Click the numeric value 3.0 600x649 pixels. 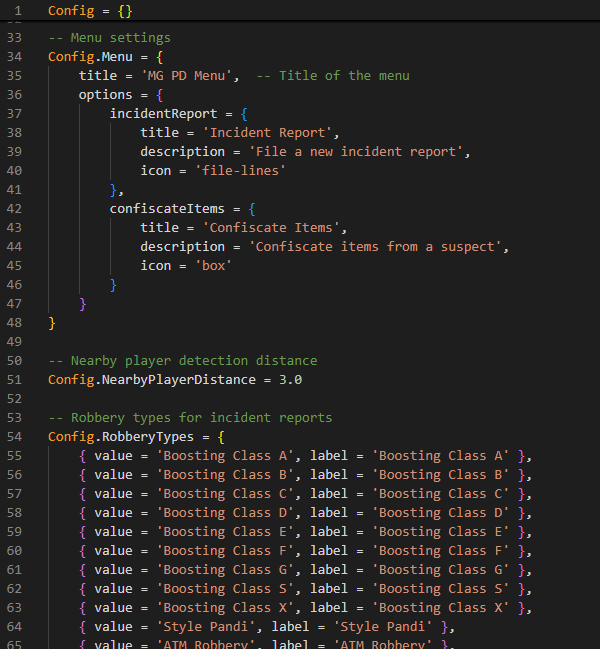tap(290, 380)
